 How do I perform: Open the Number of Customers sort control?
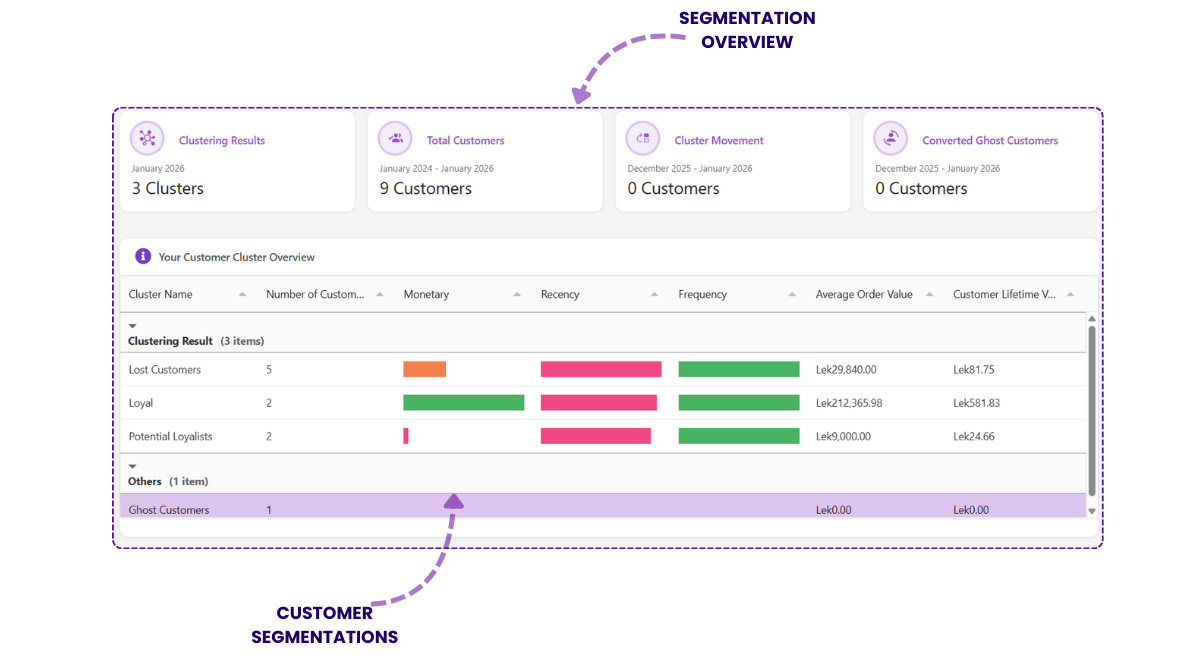point(379,294)
